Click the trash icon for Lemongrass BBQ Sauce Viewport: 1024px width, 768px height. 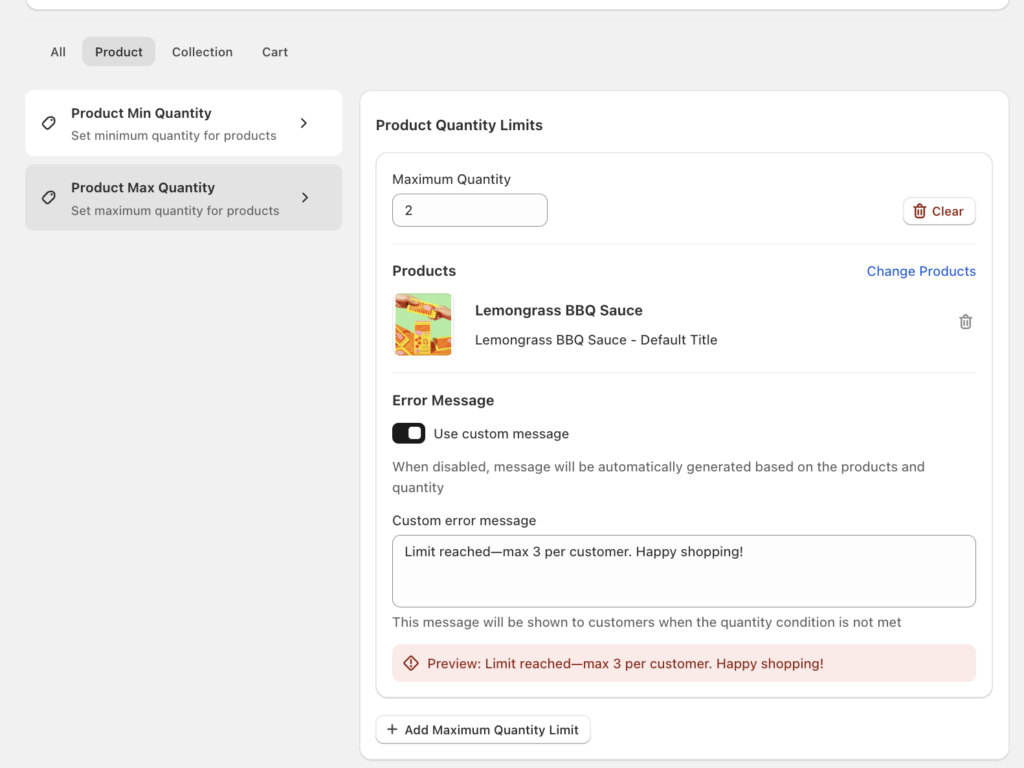pyautogui.click(x=965, y=322)
